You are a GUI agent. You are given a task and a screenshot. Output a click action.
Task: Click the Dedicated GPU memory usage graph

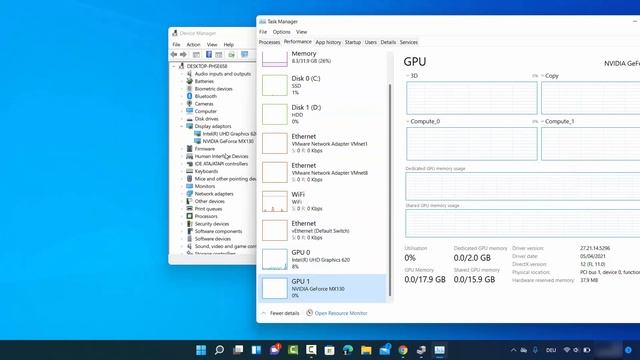coord(522,186)
